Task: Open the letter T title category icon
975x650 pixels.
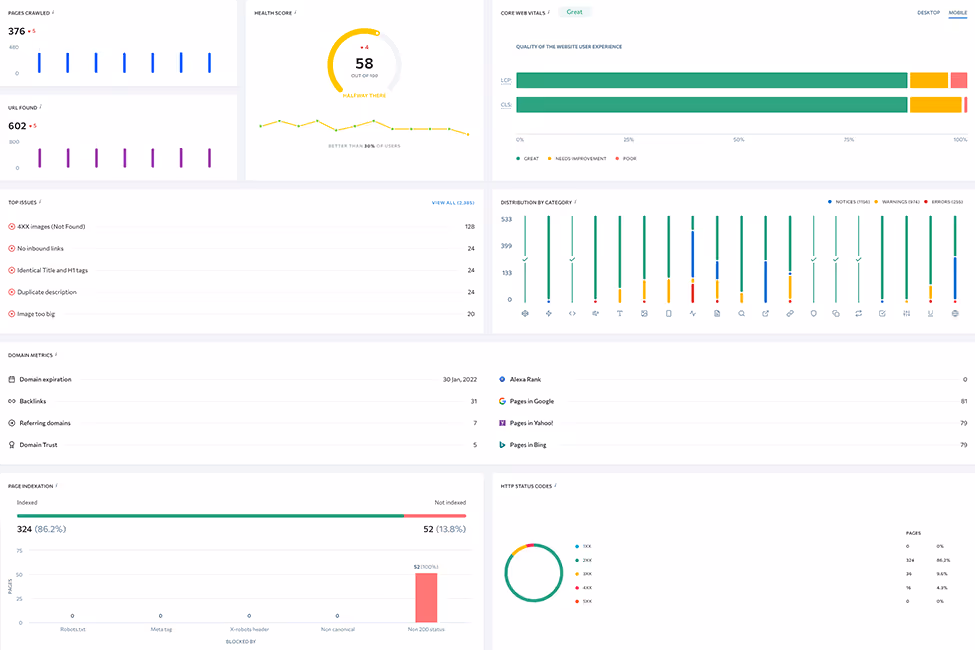Action: [619, 313]
